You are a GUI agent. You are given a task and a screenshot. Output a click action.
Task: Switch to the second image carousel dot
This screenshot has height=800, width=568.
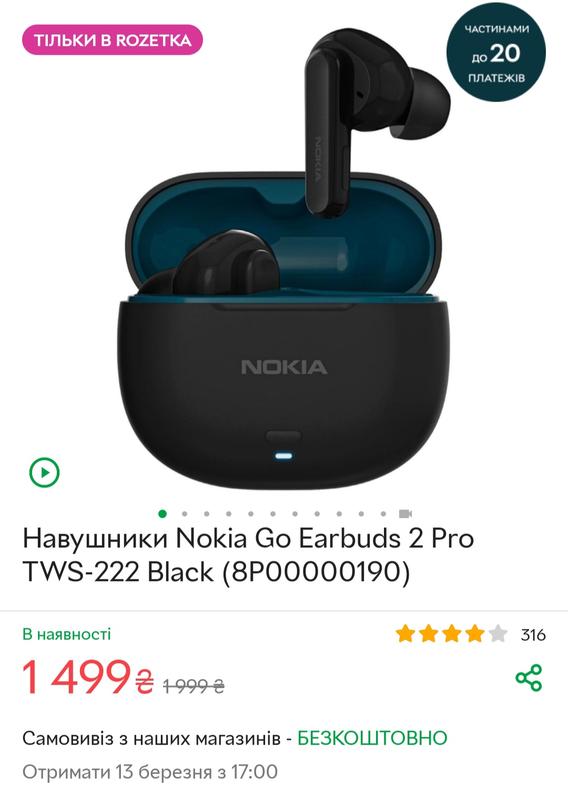tap(184, 514)
